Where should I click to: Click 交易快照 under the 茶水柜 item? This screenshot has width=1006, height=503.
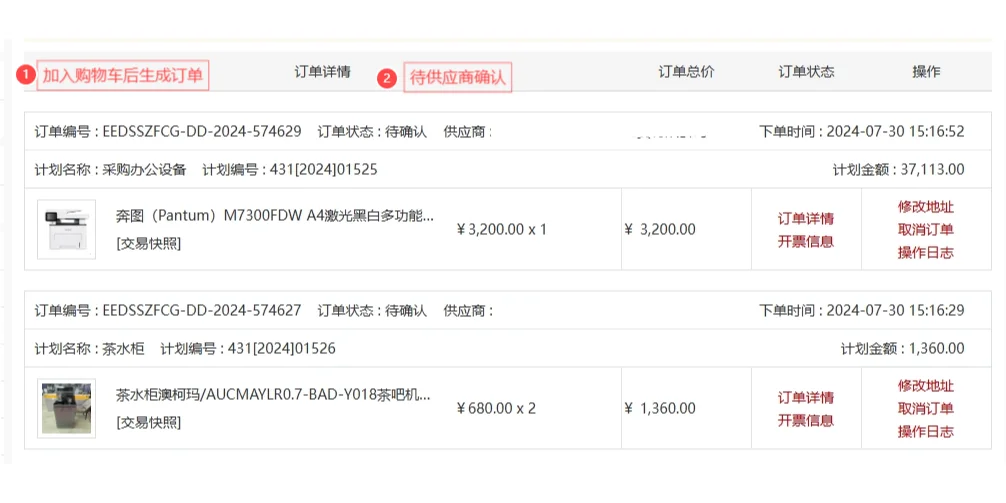148,423
